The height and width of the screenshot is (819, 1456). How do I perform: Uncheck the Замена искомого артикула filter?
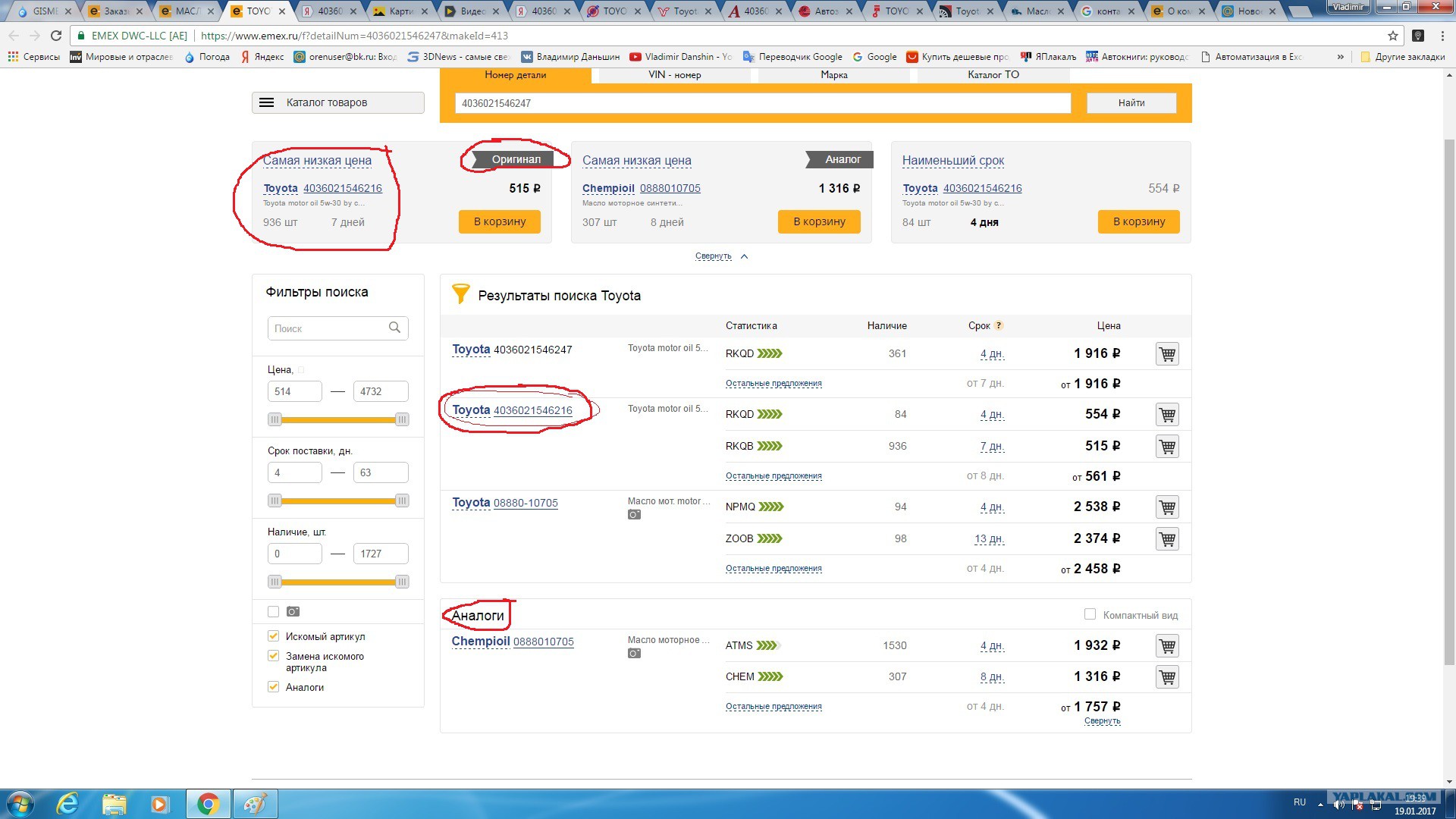click(x=273, y=656)
